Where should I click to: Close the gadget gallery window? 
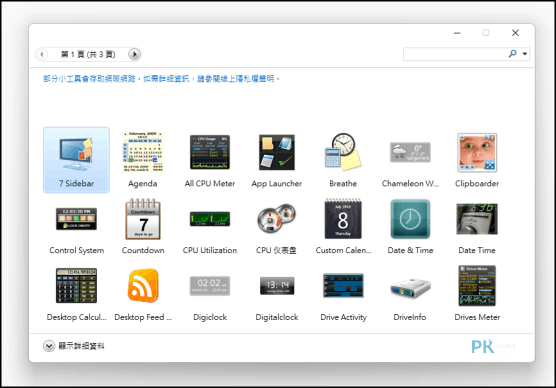[x=515, y=33]
